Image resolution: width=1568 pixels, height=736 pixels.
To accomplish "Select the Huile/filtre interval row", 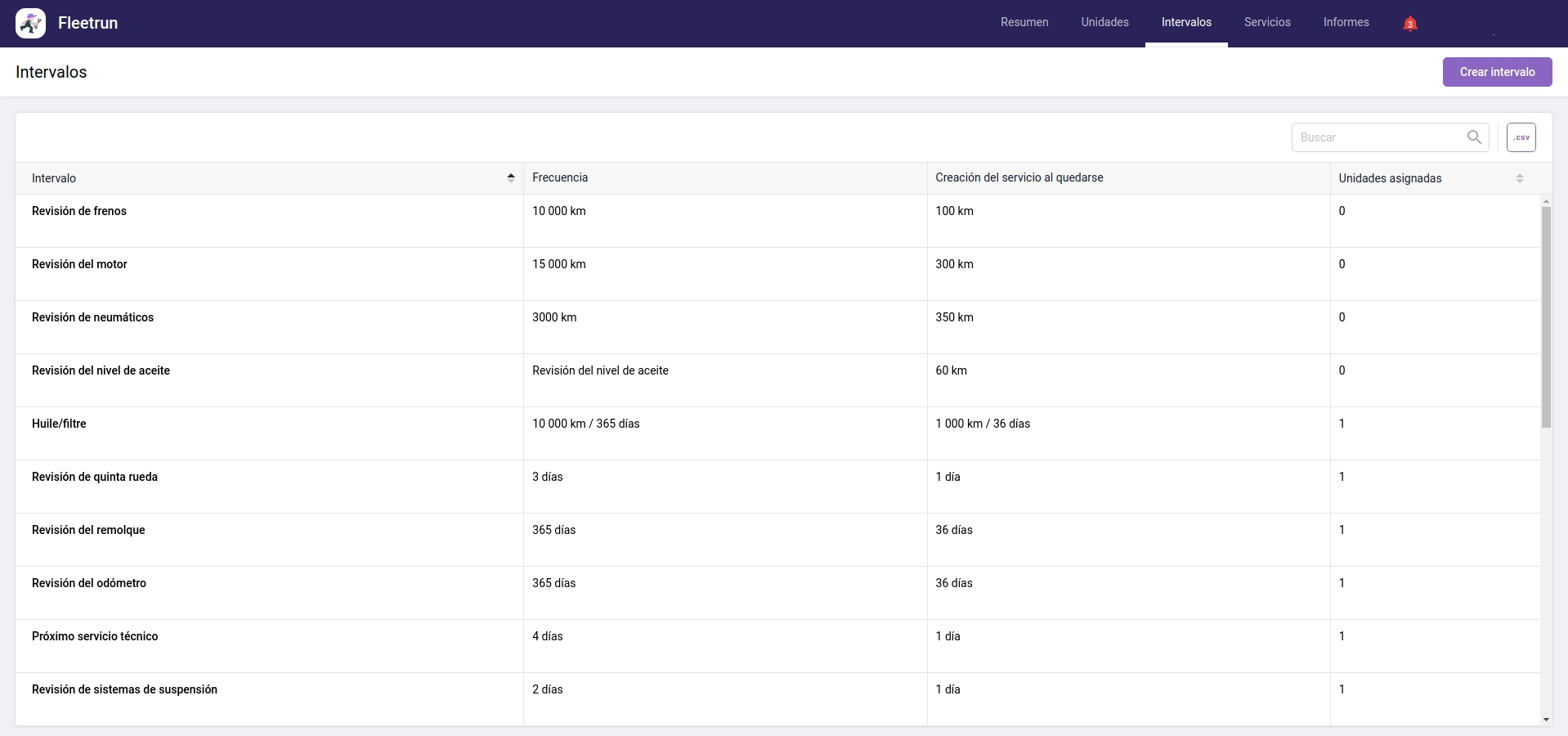I will (59, 424).
